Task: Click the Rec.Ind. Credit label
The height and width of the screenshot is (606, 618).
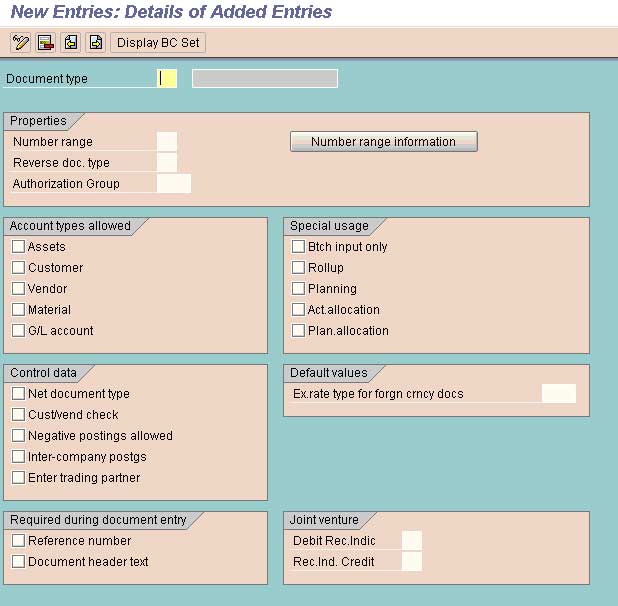Action: (333, 561)
